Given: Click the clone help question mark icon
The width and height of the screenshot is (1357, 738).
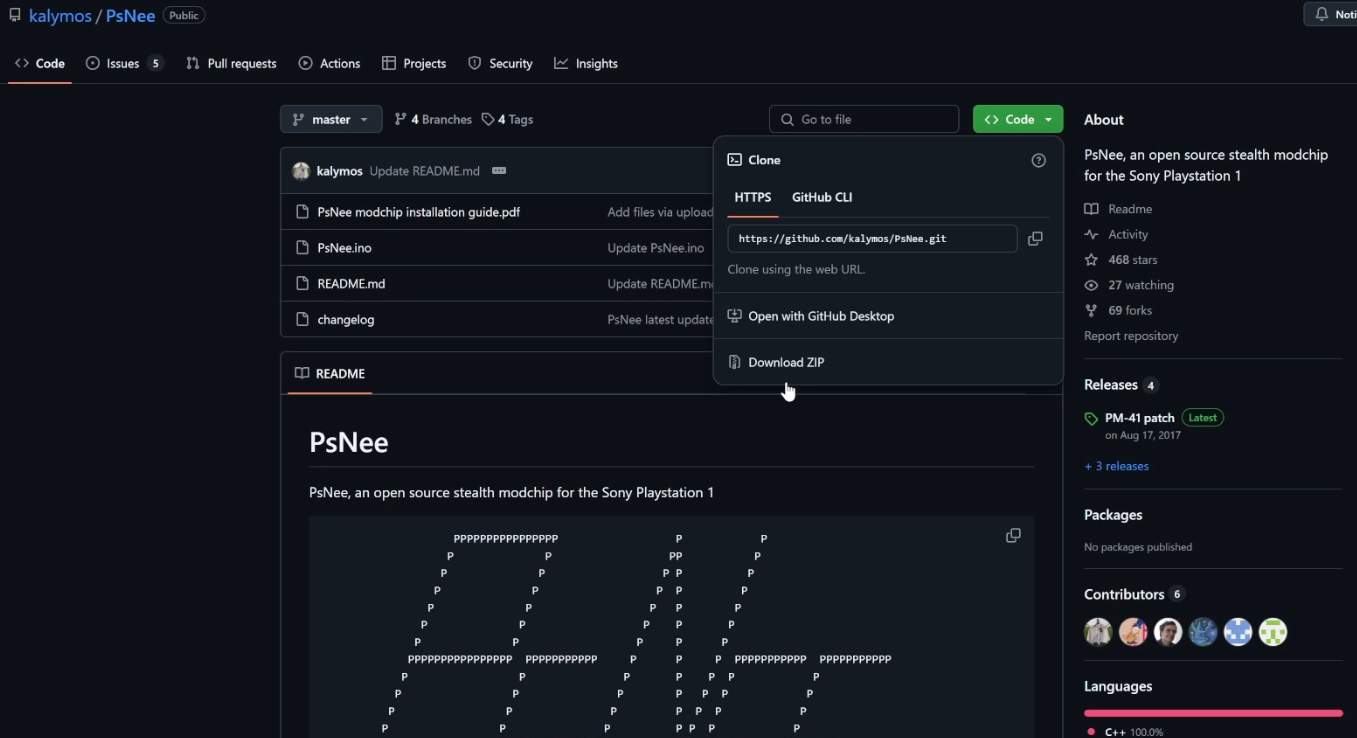Looking at the screenshot, I should click(1038, 160).
